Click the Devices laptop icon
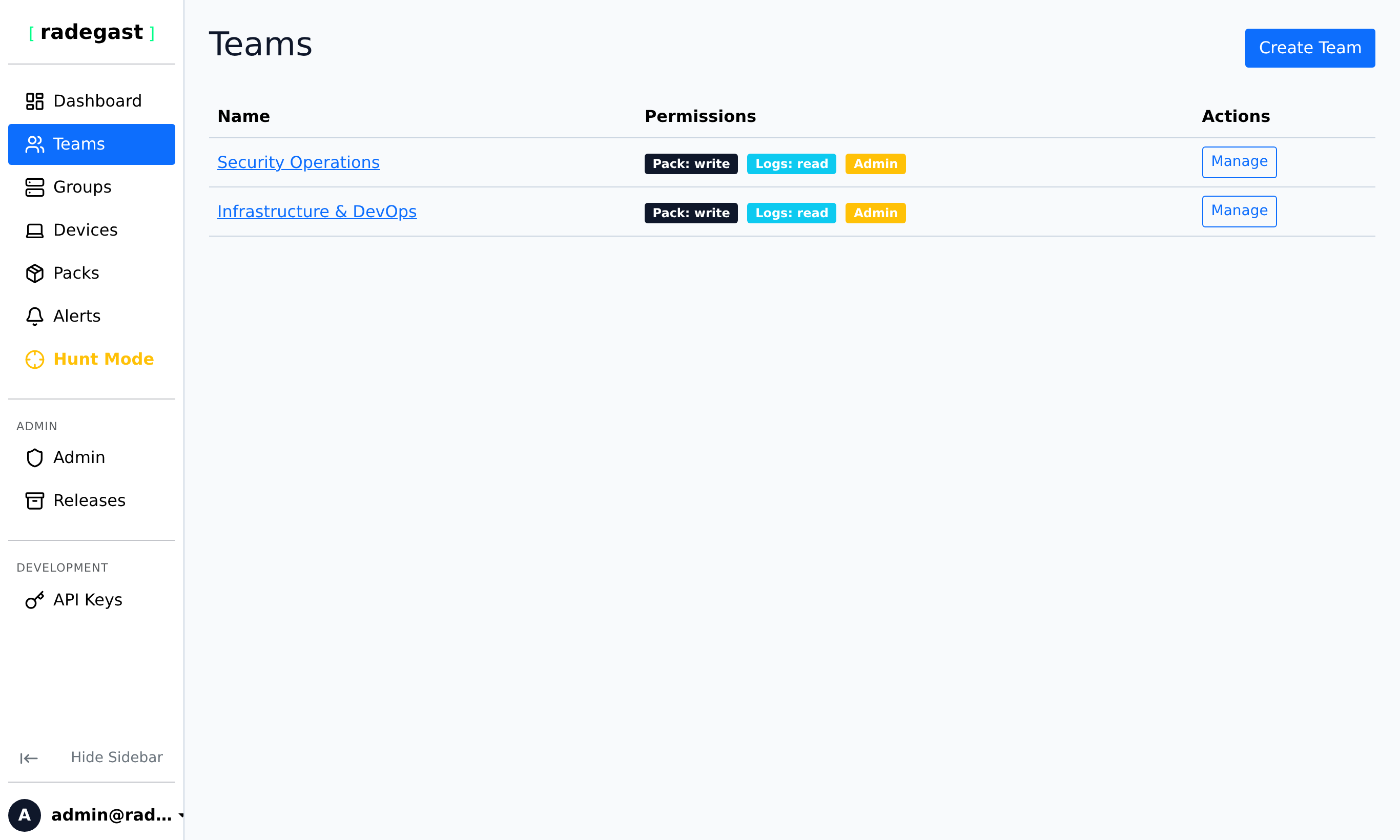Image resolution: width=1400 pixels, height=840 pixels. click(x=34, y=230)
